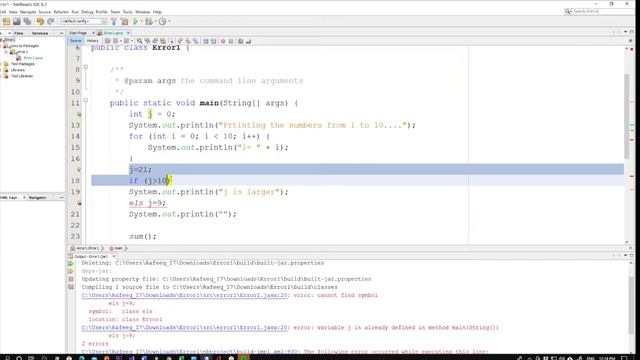Viewport: 640px width, 360px height.
Task: Open the Navigate menu
Action: point(28,12)
